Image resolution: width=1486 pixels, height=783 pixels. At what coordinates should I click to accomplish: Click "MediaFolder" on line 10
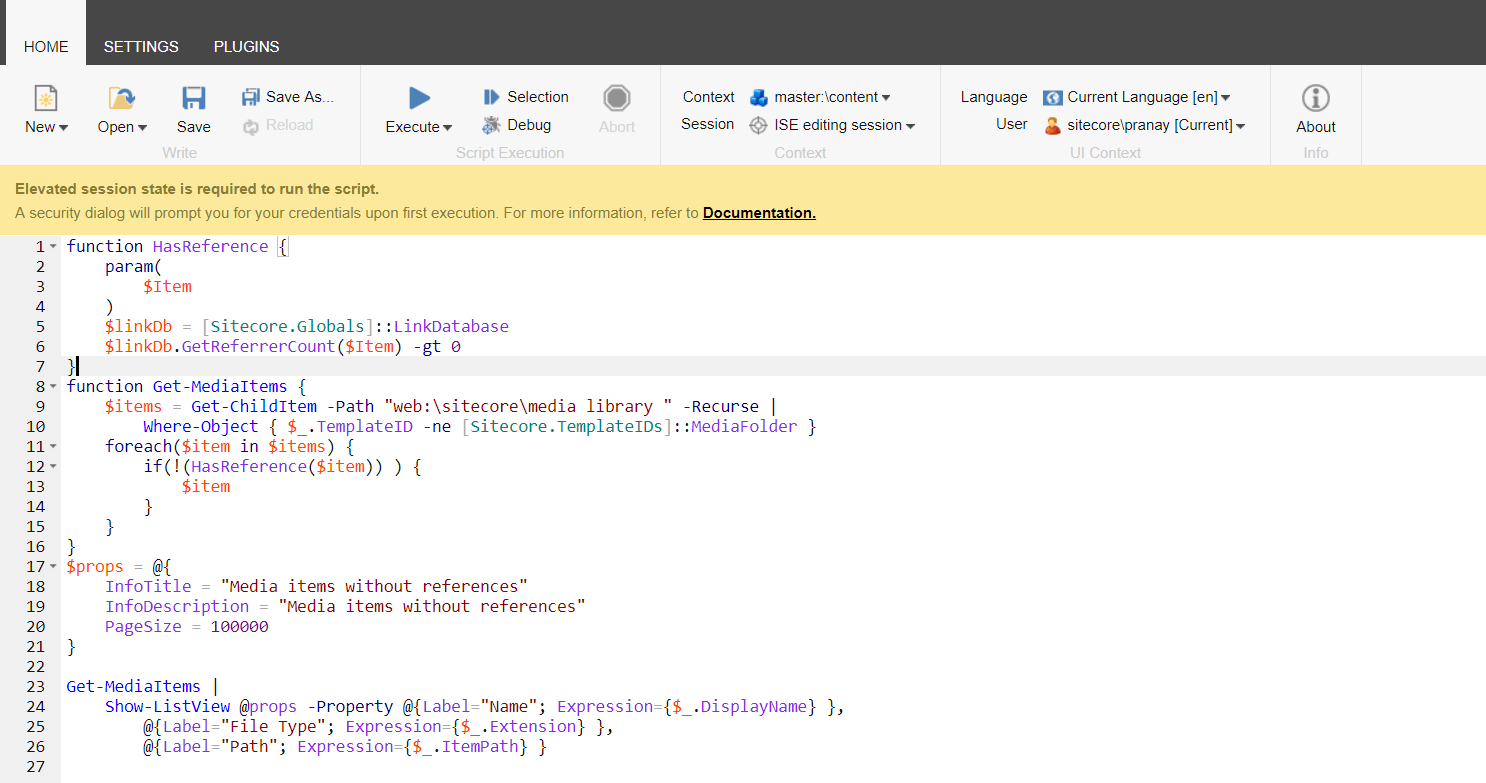pos(745,426)
